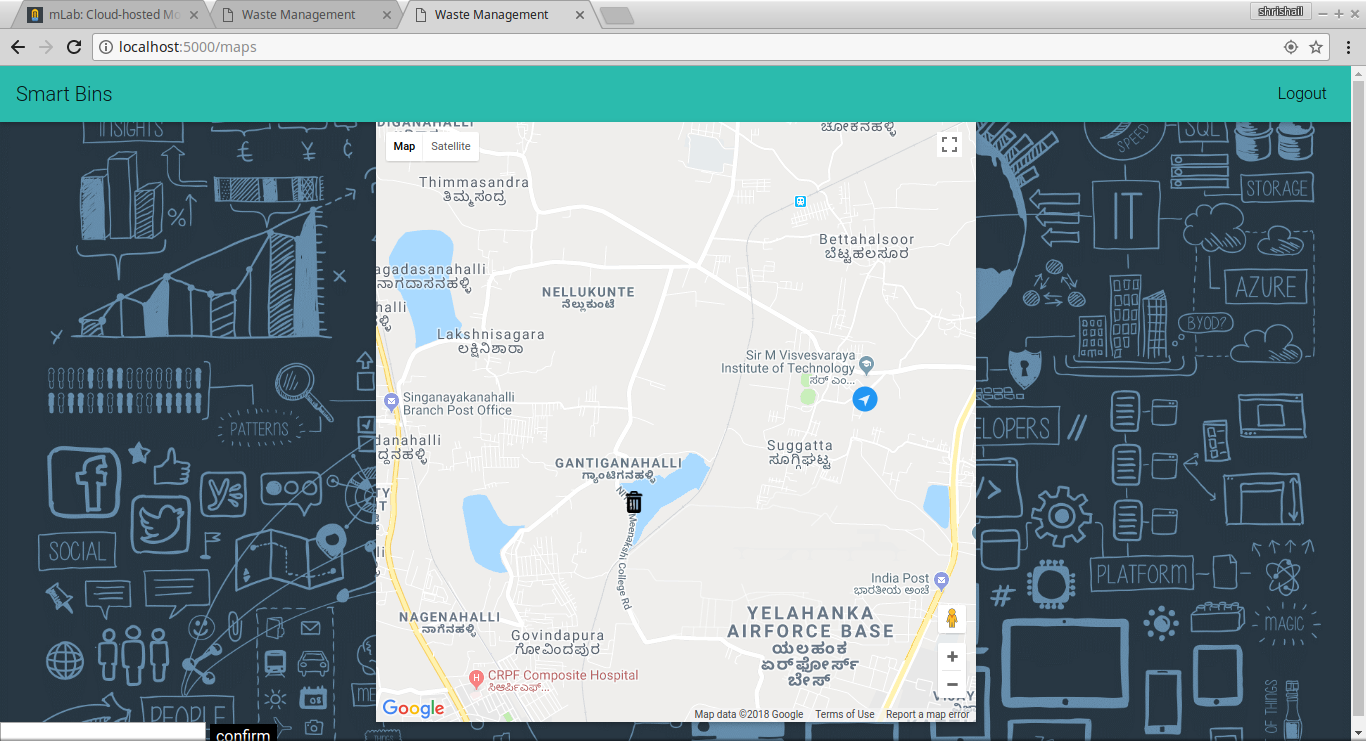Image resolution: width=1366 pixels, height=741 pixels.
Task: Click the input field beside confirm
Action: 102,732
